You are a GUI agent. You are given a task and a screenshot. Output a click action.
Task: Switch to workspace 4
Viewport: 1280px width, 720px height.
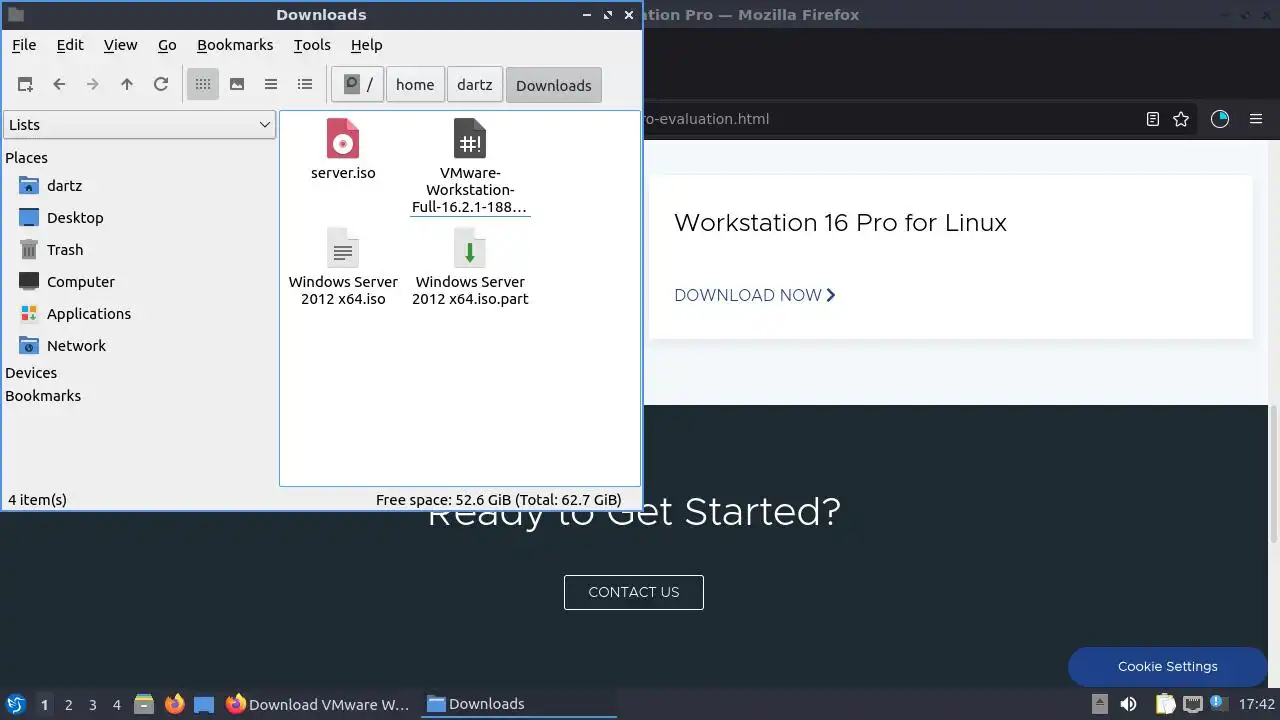pos(116,705)
